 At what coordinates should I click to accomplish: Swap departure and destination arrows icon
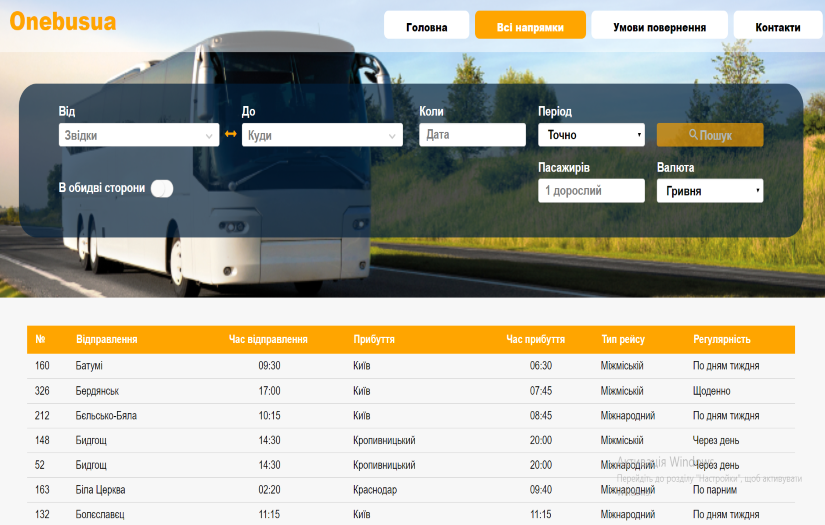pos(230,134)
